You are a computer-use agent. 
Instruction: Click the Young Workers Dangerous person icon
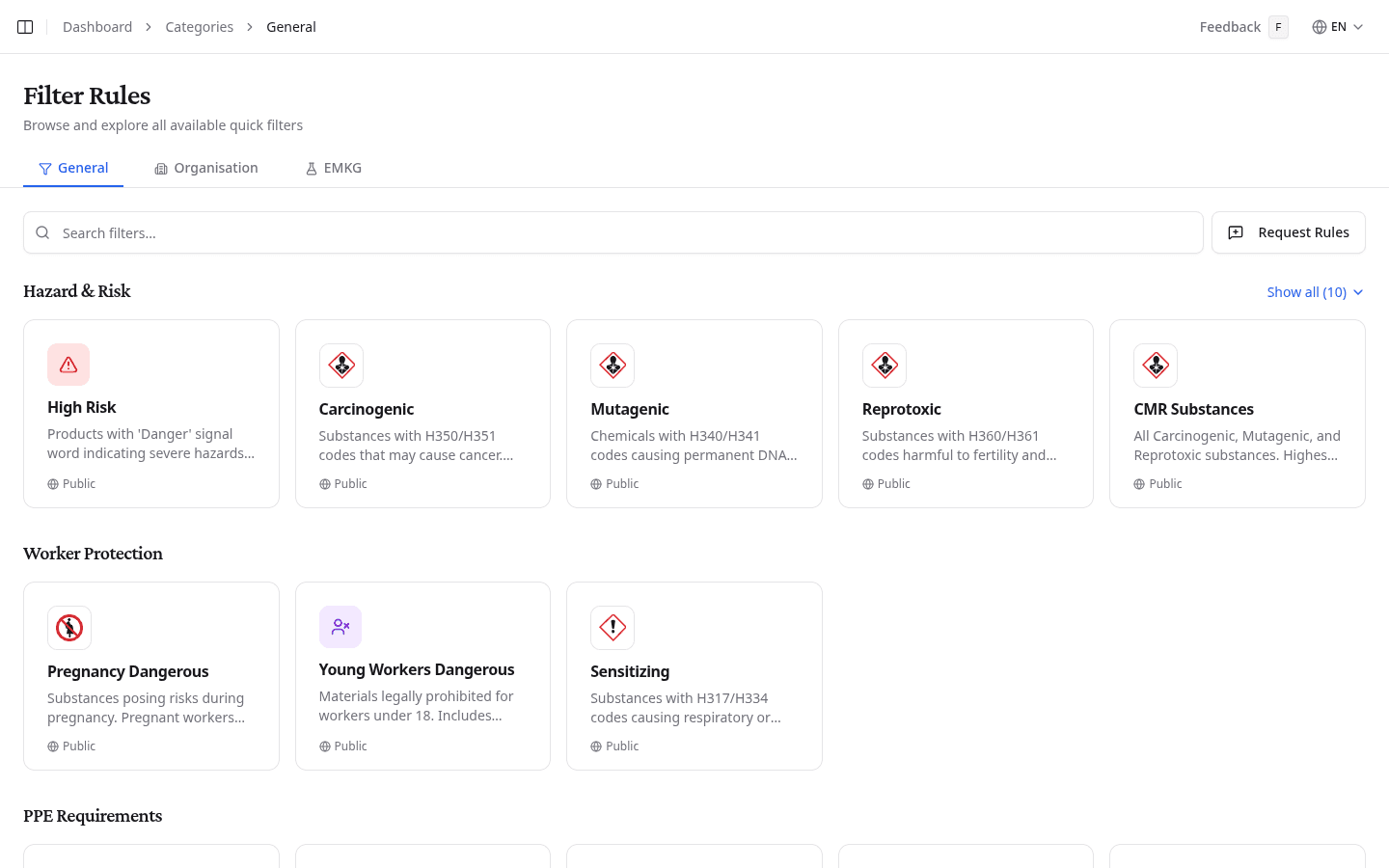340,627
